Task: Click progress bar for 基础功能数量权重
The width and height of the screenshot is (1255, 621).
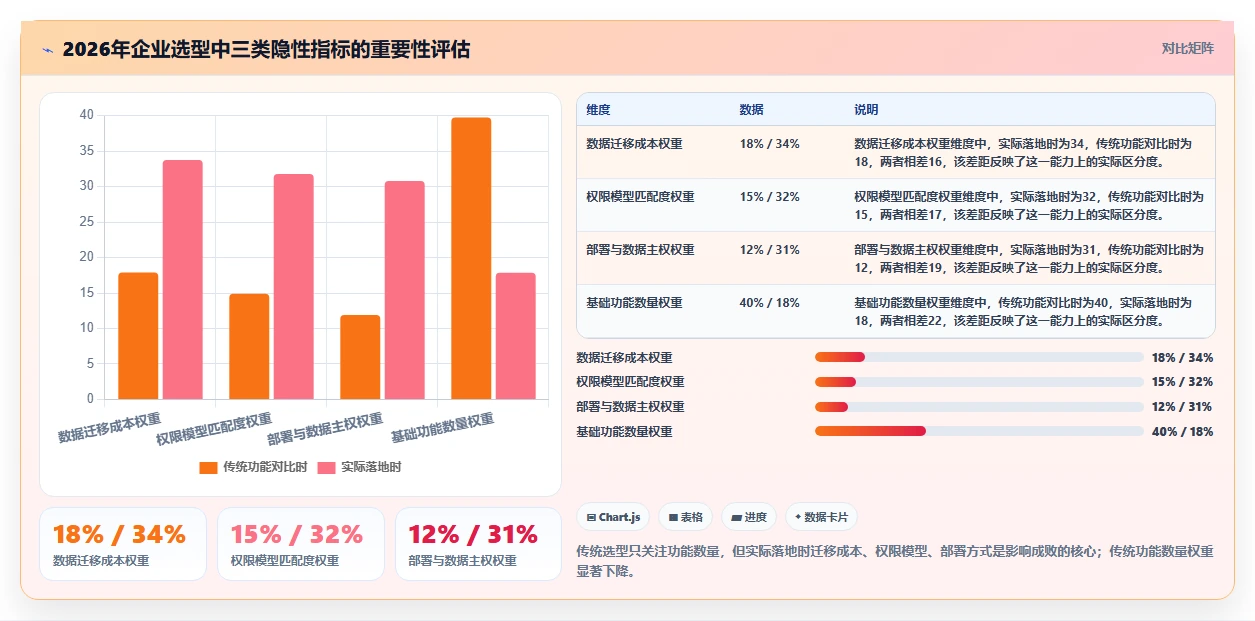Action: (979, 431)
